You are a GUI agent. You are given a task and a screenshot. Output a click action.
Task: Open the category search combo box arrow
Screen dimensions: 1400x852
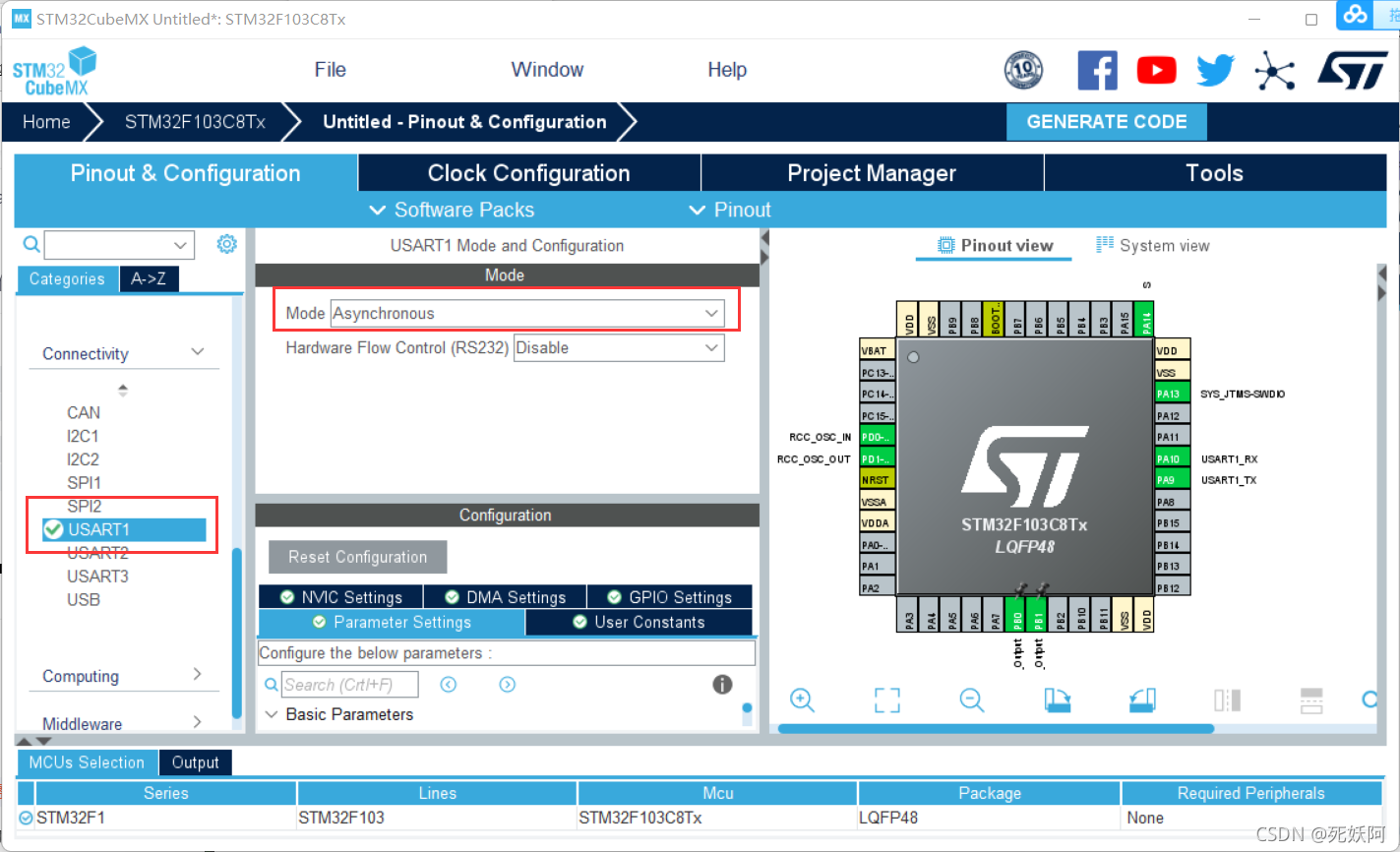(x=180, y=245)
